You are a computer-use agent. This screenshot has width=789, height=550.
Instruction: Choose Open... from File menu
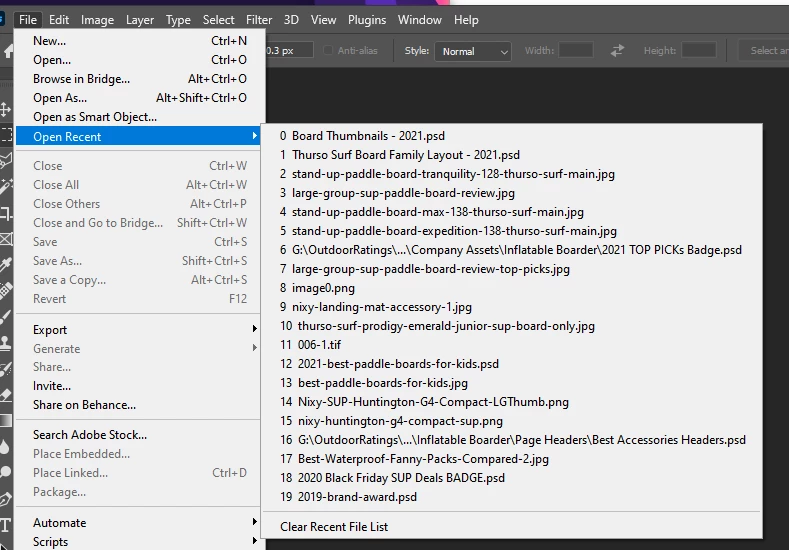tap(140, 60)
